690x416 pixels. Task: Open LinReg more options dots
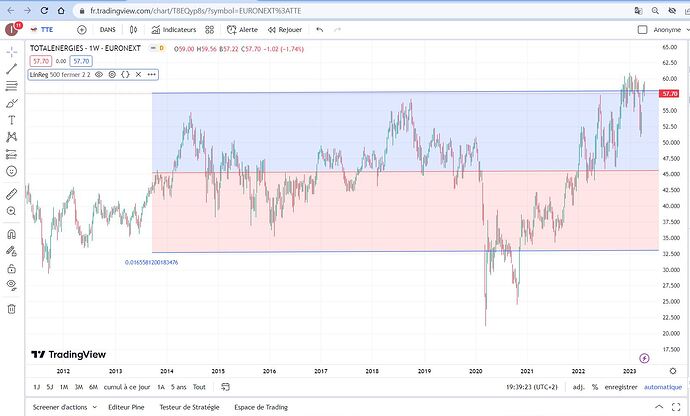(x=151, y=74)
